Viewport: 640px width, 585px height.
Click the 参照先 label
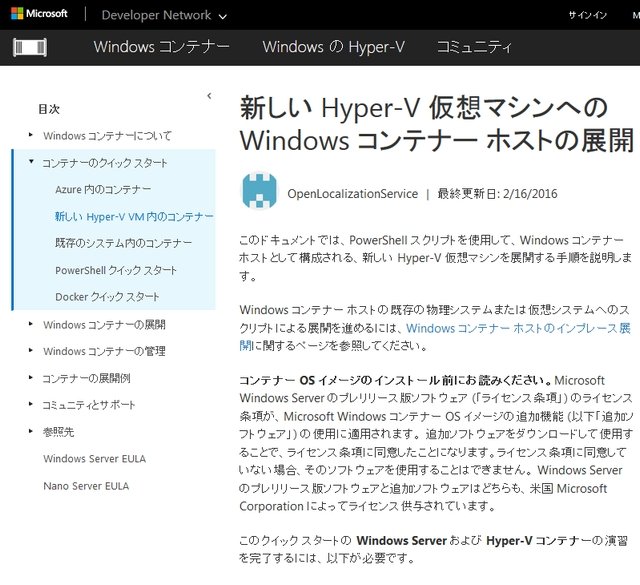tap(59, 432)
